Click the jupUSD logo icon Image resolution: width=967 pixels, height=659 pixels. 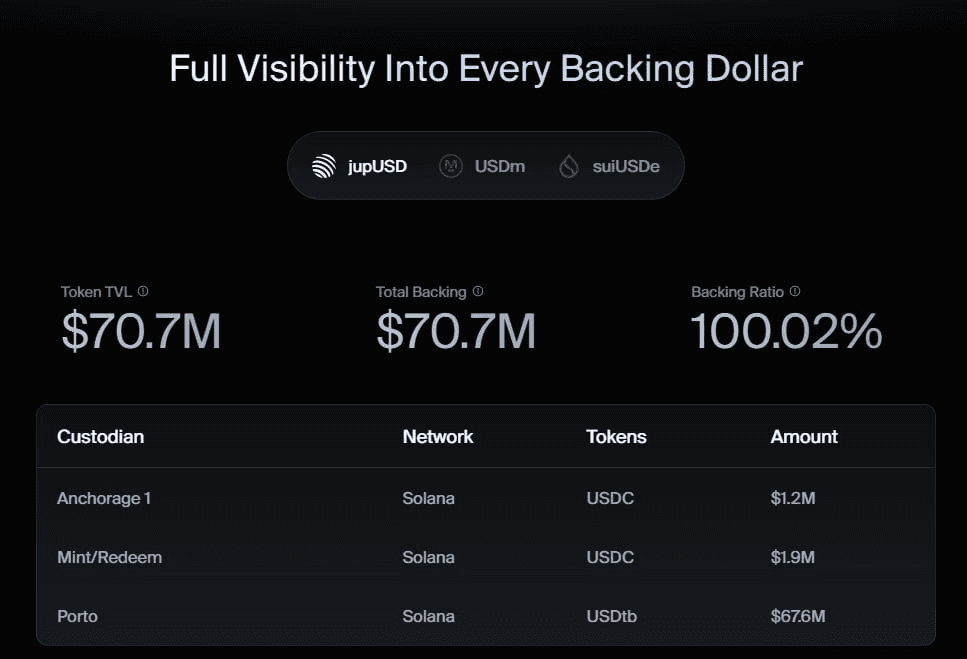pos(323,166)
